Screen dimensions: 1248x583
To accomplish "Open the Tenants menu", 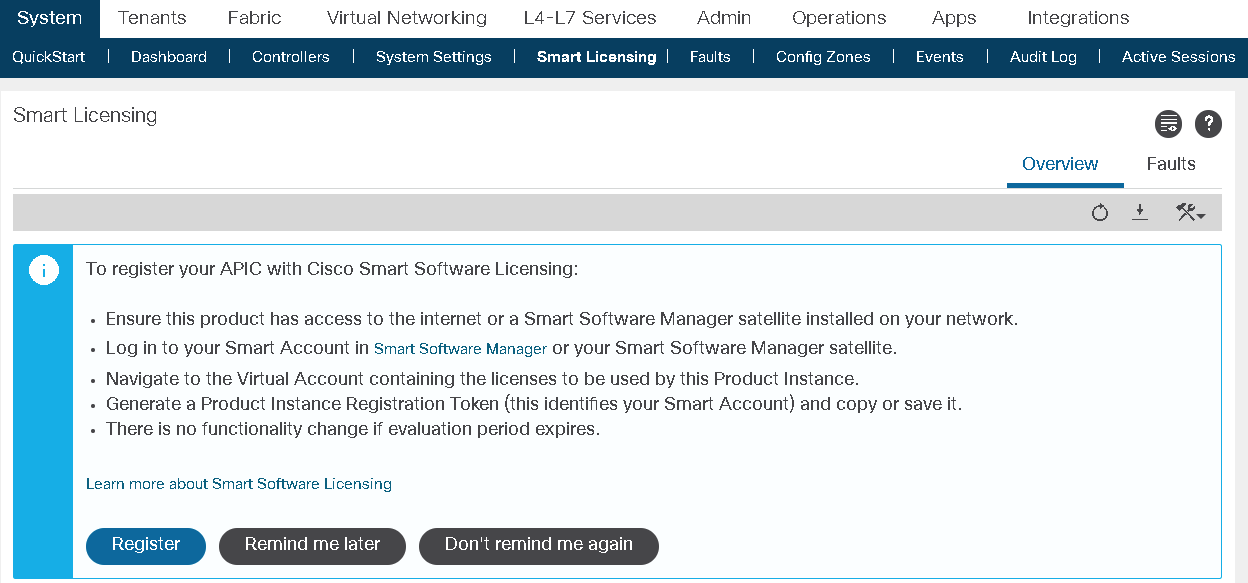I will pyautogui.click(x=152, y=18).
